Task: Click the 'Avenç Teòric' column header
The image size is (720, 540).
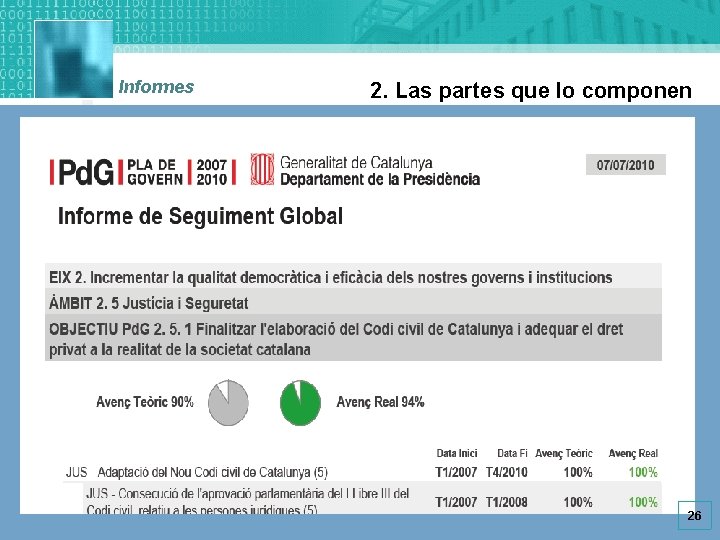Action: [564, 454]
